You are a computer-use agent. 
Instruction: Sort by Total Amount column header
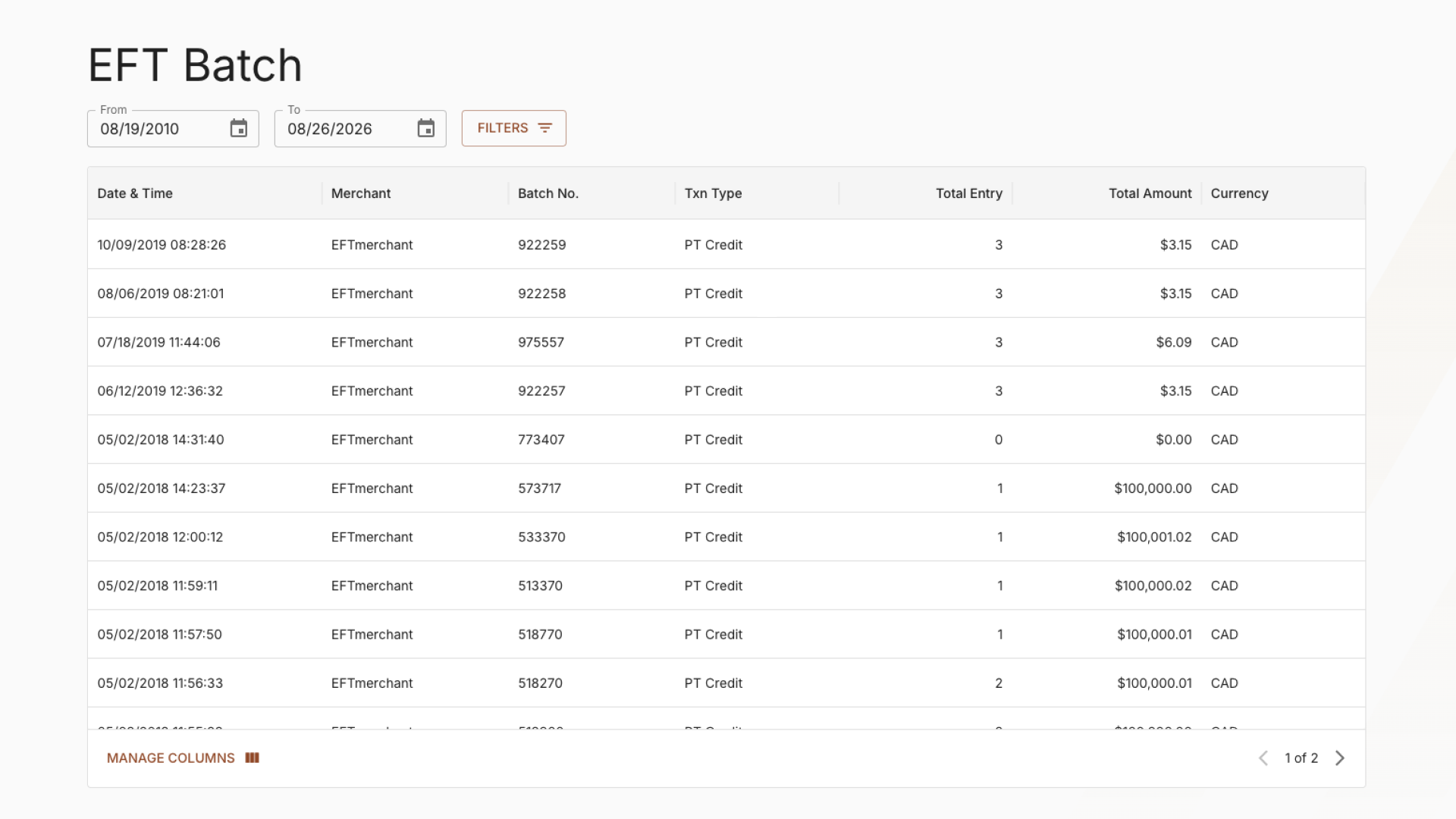tap(1150, 193)
